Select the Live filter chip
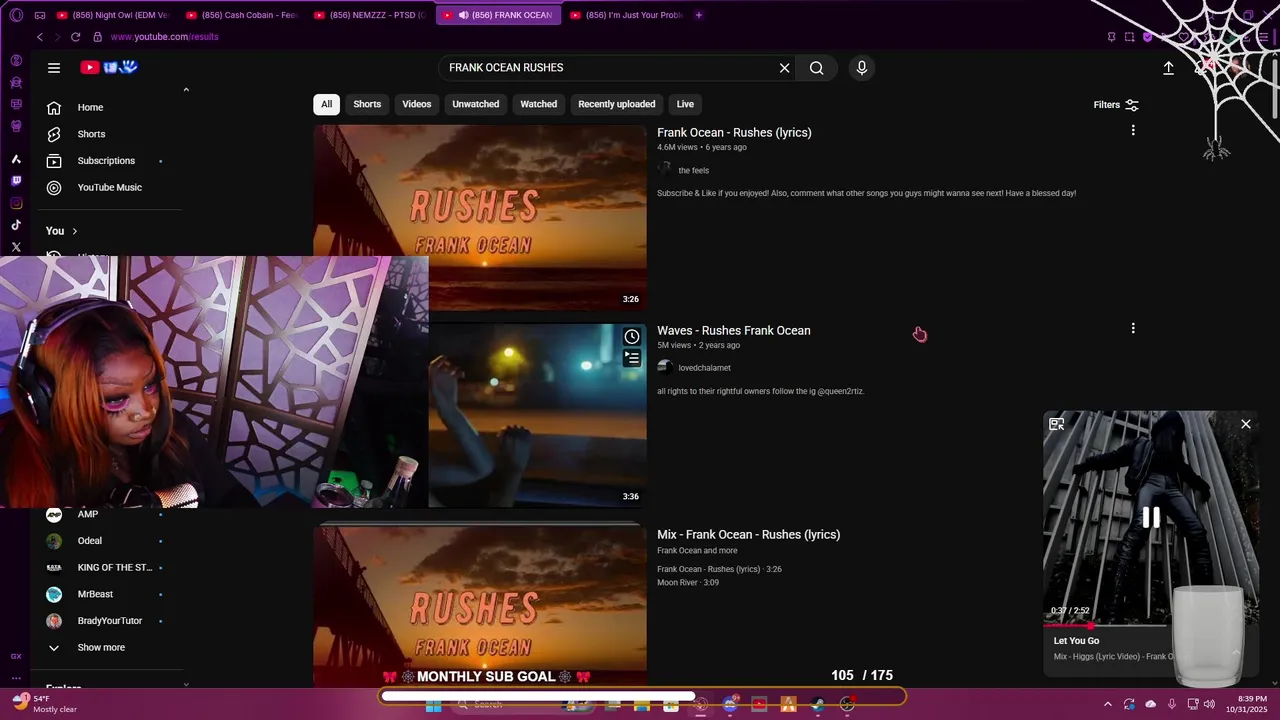The height and width of the screenshot is (720, 1280). pyautogui.click(x=685, y=104)
